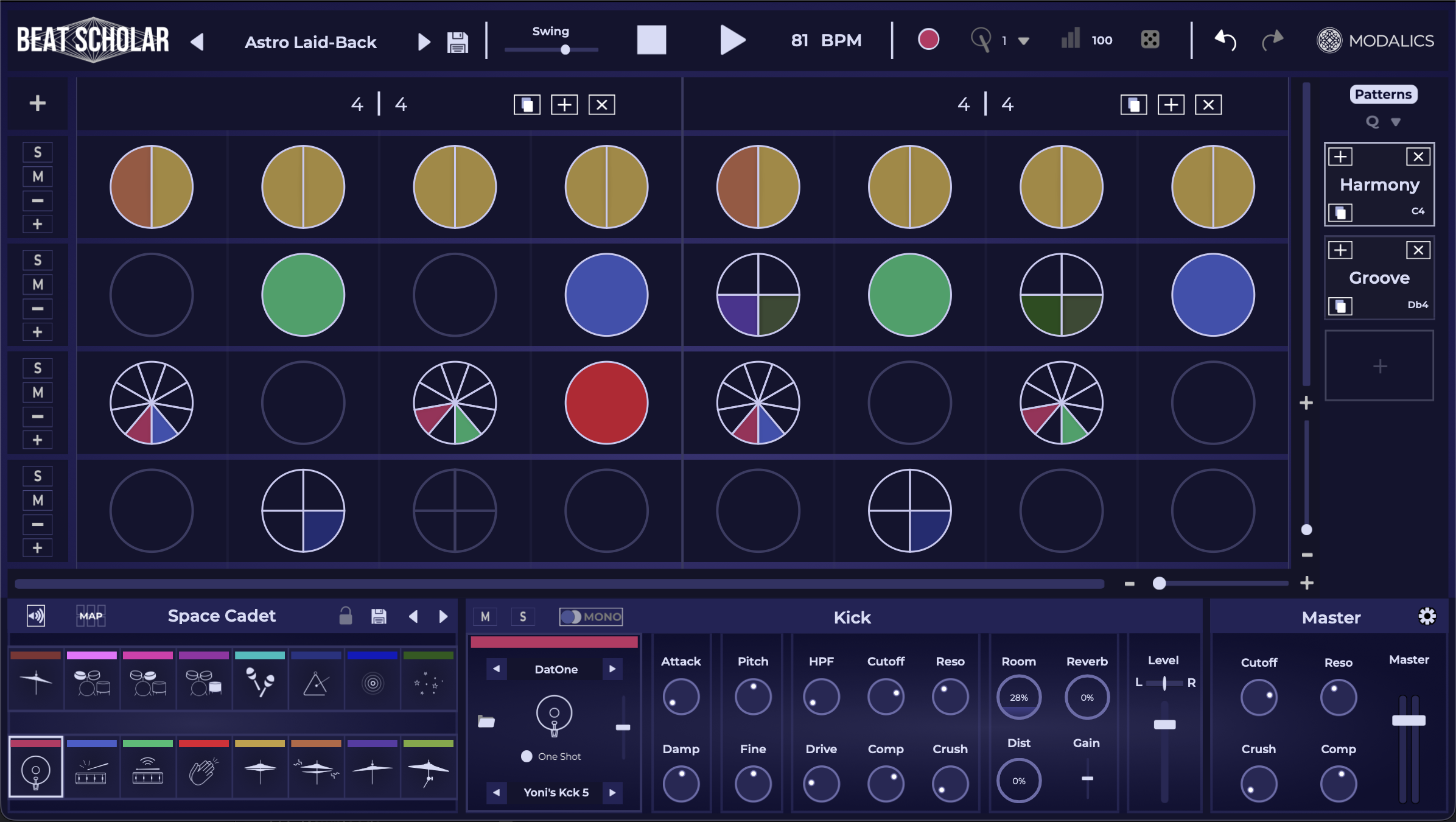Duplicate the first 4/4 bar
This screenshot has width=1456, height=822.
[527, 104]
